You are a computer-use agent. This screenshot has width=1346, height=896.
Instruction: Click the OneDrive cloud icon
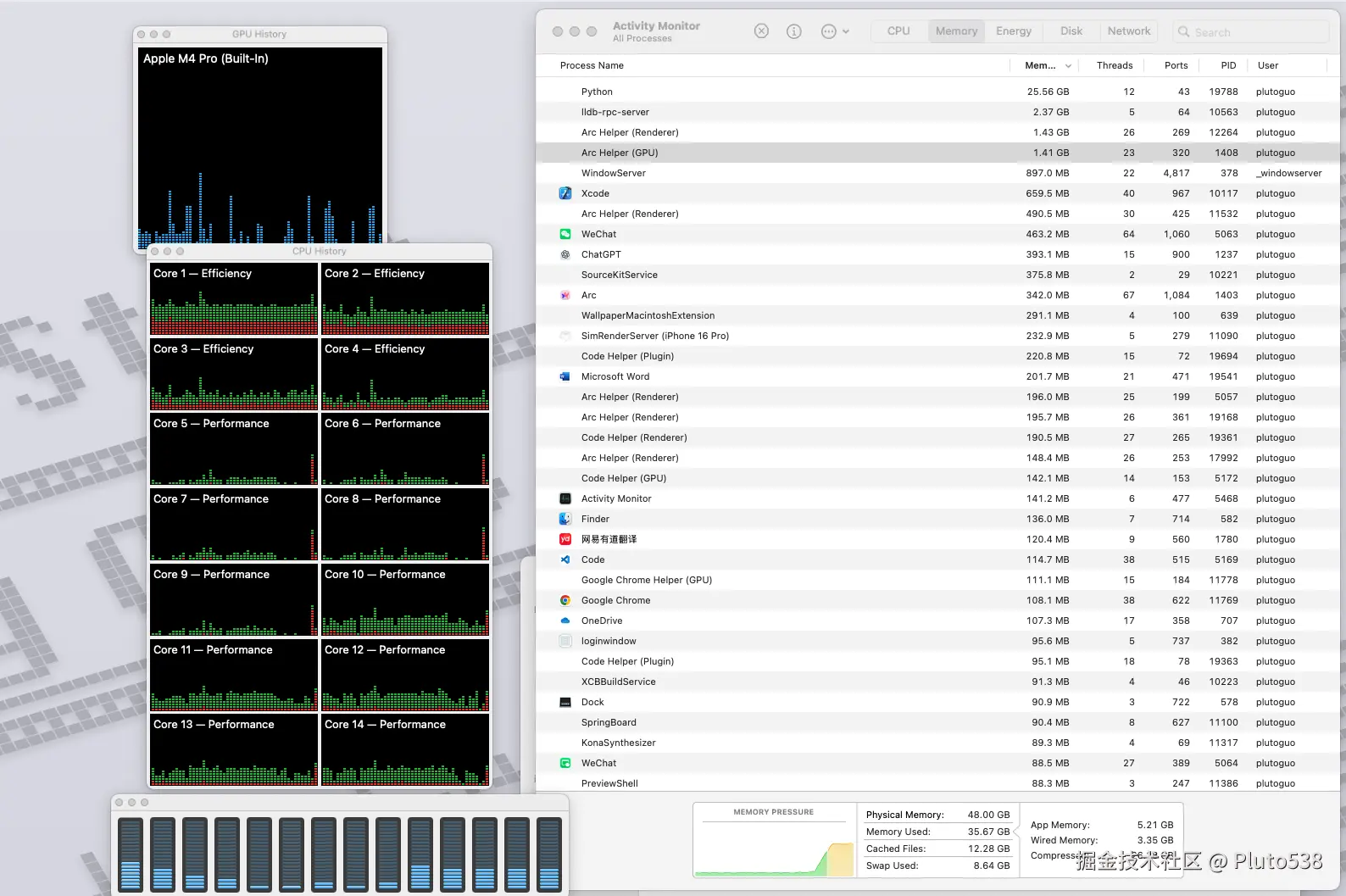(565, 621)
